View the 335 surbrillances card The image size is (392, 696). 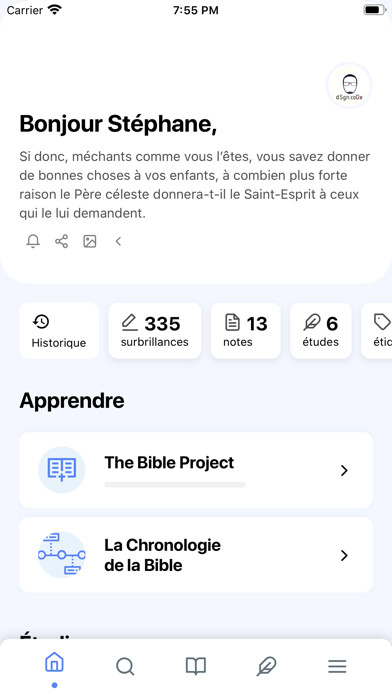(x=154, y=331)
